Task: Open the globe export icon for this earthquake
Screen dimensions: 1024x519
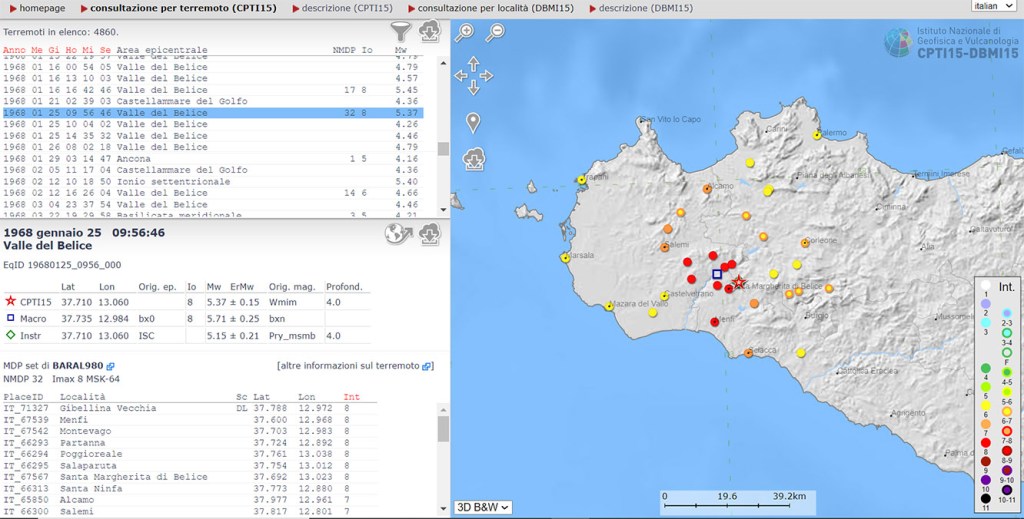Action: 398,234
